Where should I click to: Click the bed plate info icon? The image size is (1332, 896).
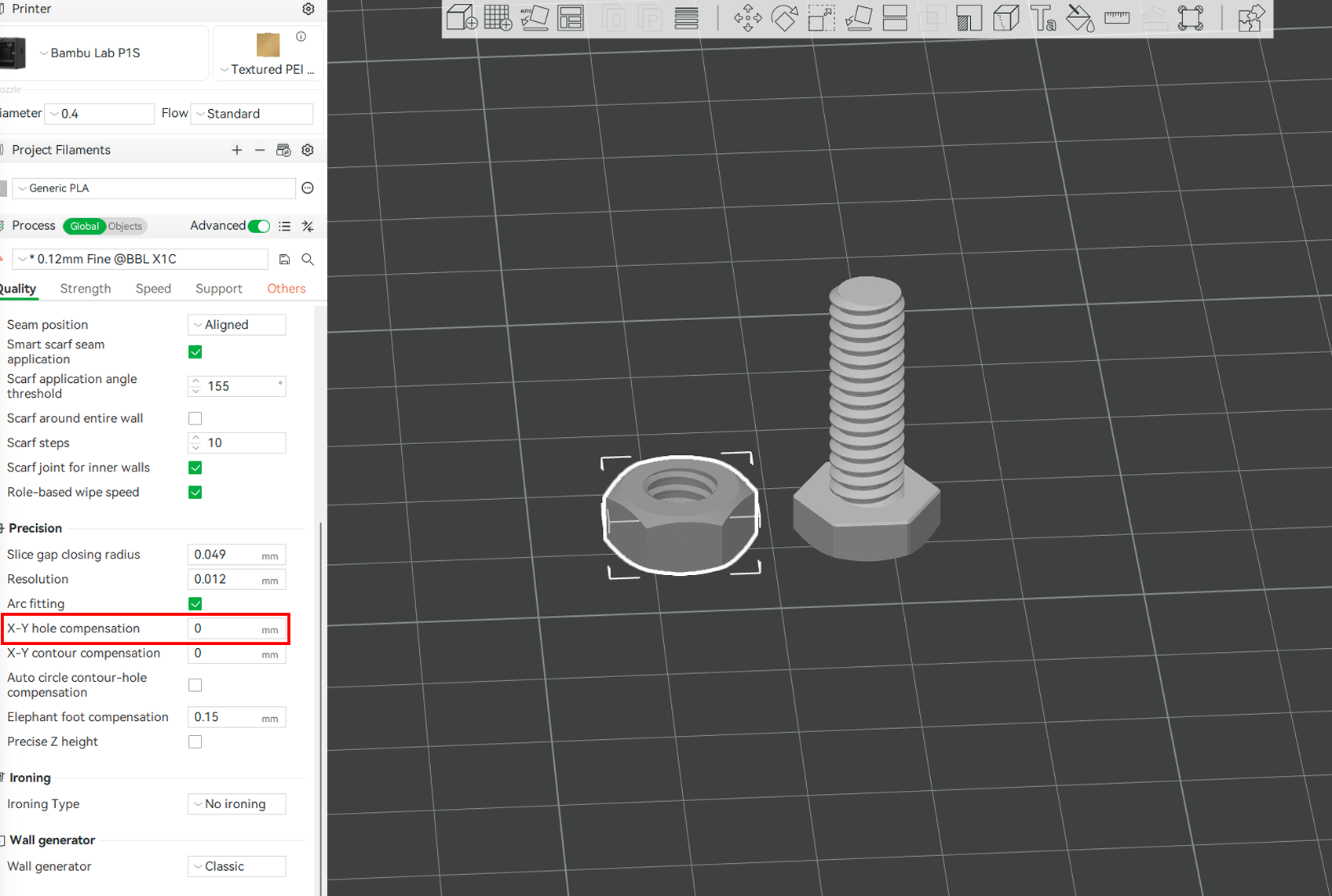301,37
